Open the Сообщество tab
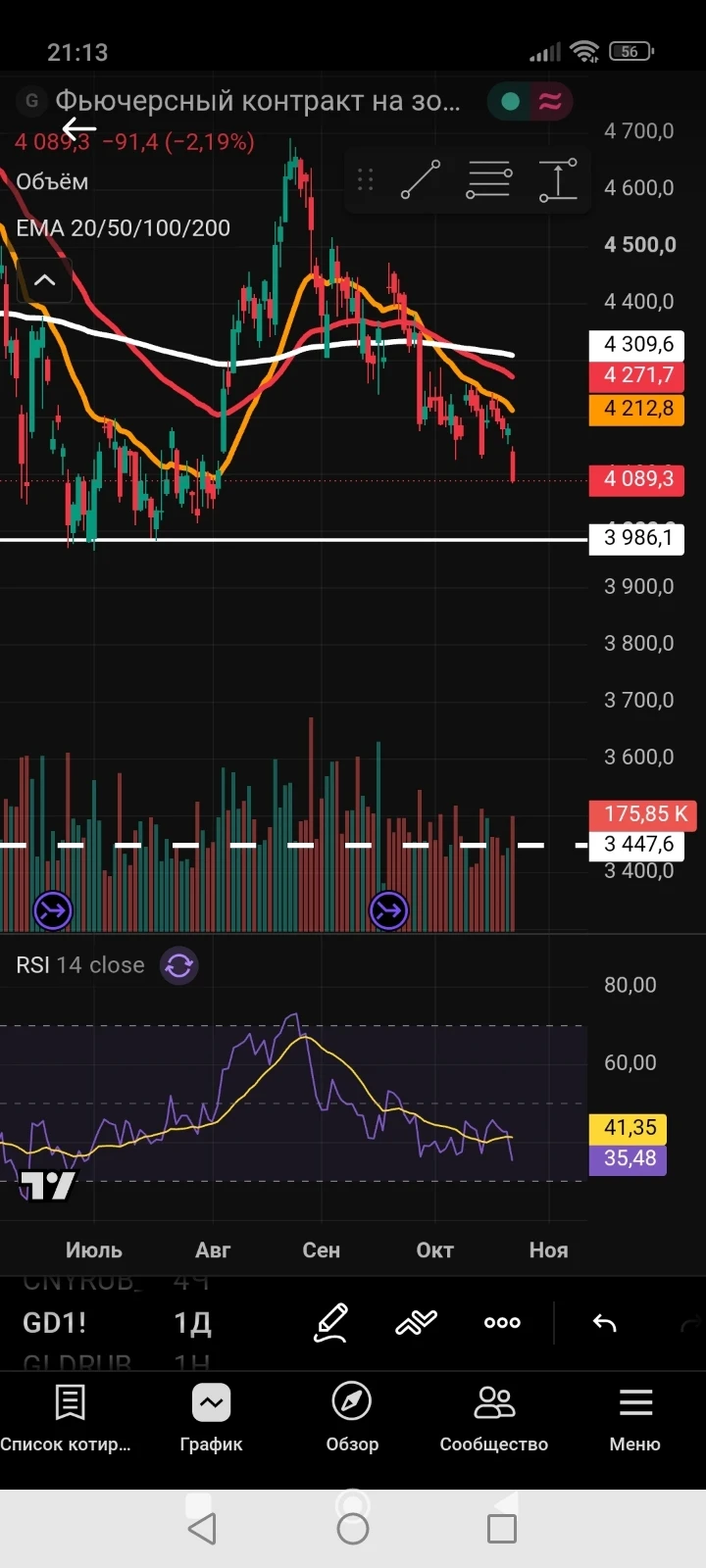Screen dimensions: 706x1568 tap(494, 1419)
